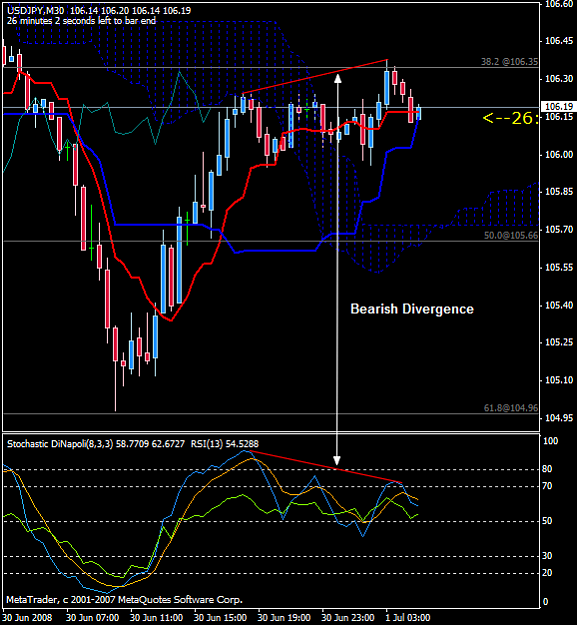The image size is (577, 625).
Task: Click the '30 Jun 07:00' time axis label
Action: click(x=93, y=618)
